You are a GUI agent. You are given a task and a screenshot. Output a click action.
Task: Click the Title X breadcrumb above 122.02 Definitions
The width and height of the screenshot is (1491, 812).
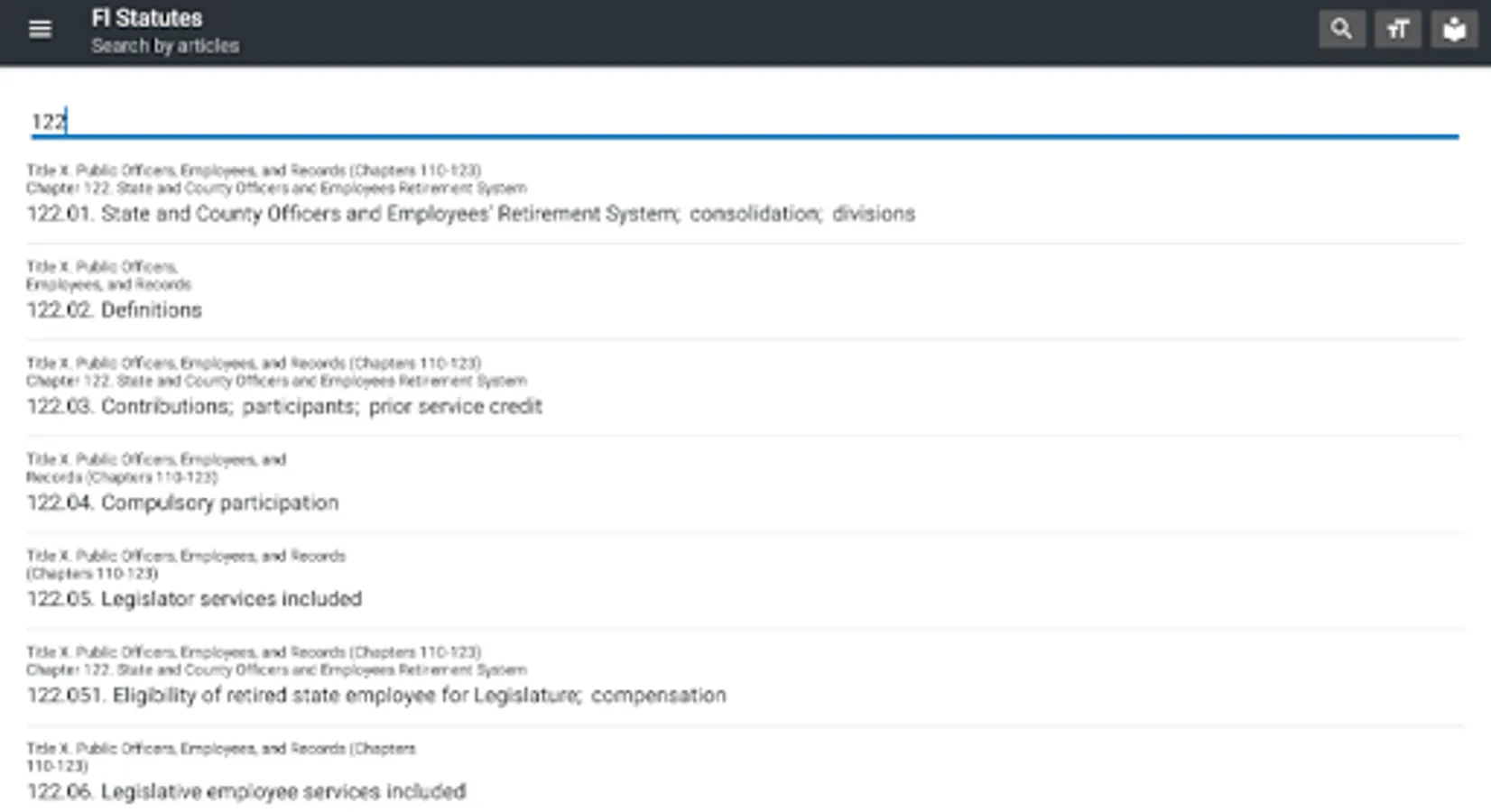point(108,275)
